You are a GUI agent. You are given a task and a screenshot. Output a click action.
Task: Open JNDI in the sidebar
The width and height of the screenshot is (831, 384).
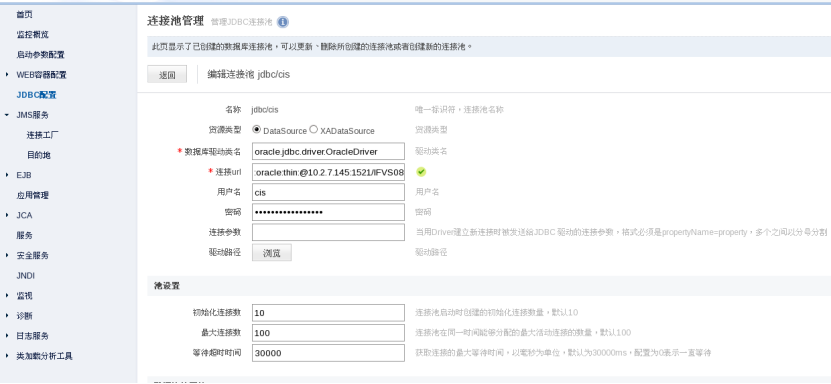[x=25, y=275]
